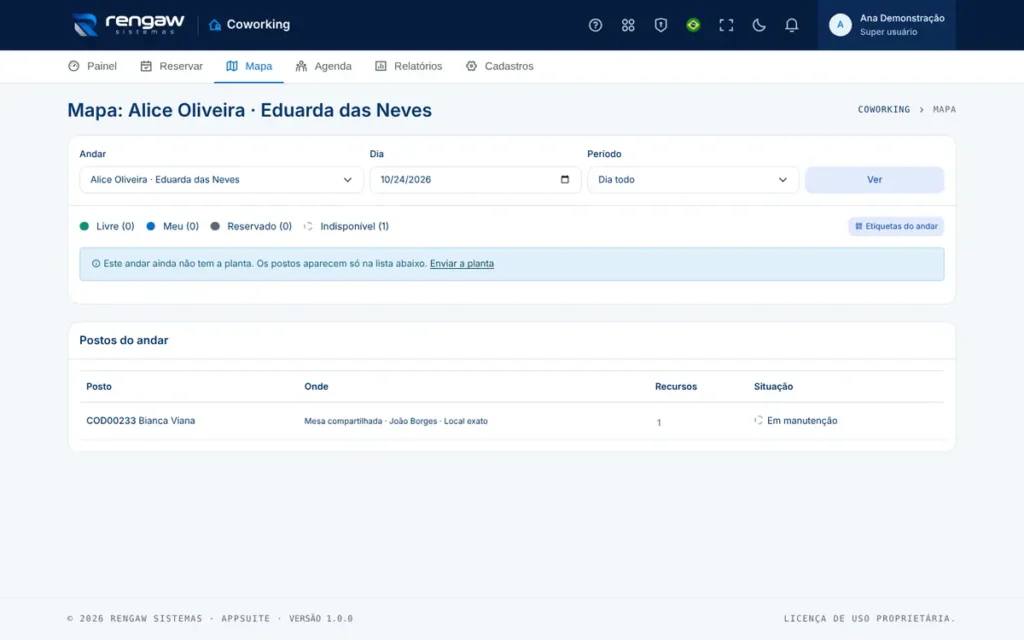Click the Cadastros gear icon
Image resolution: width=1024 pixels, height=640 pixels.
[x=472, y=66]
